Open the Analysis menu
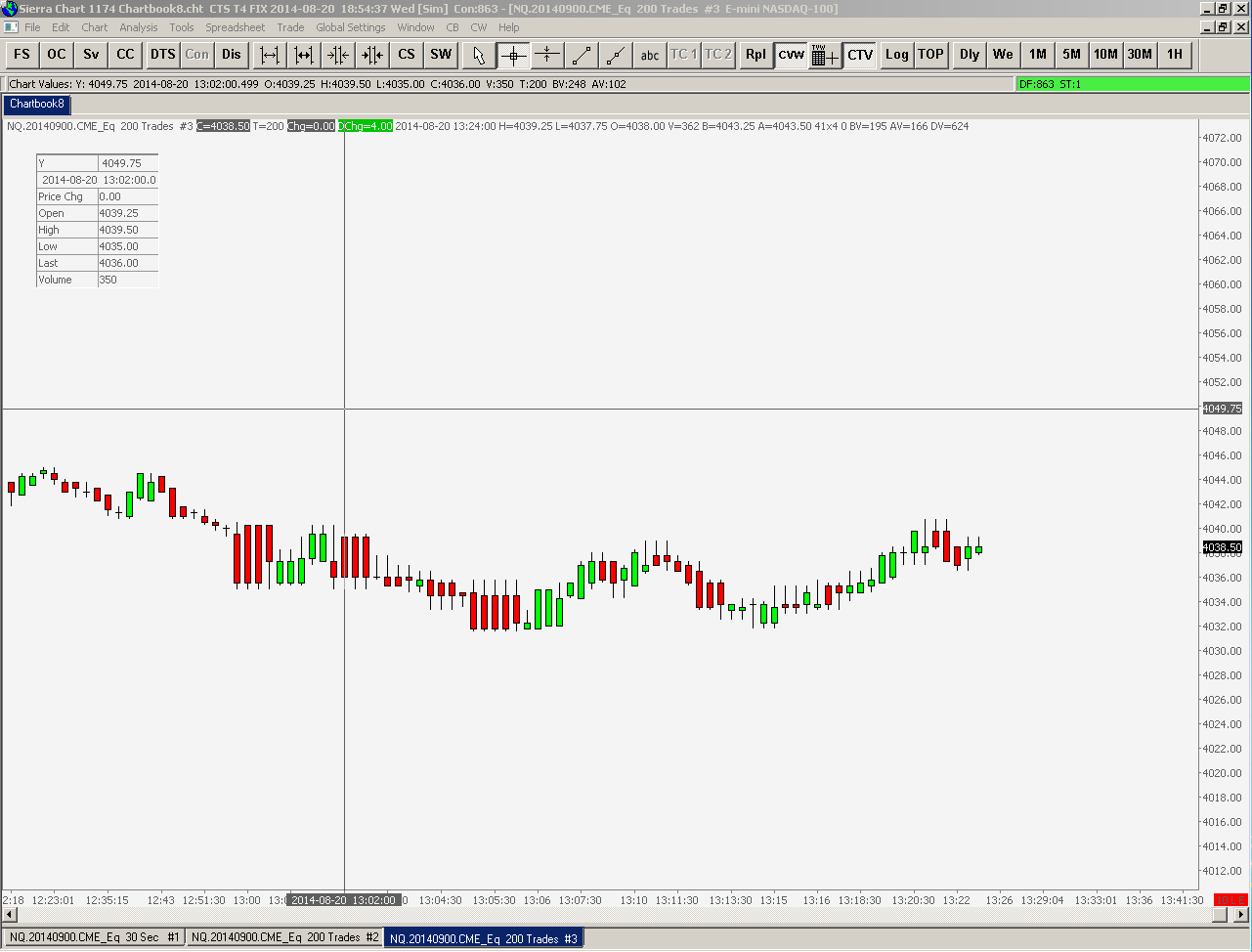 (x=139, y=27)
